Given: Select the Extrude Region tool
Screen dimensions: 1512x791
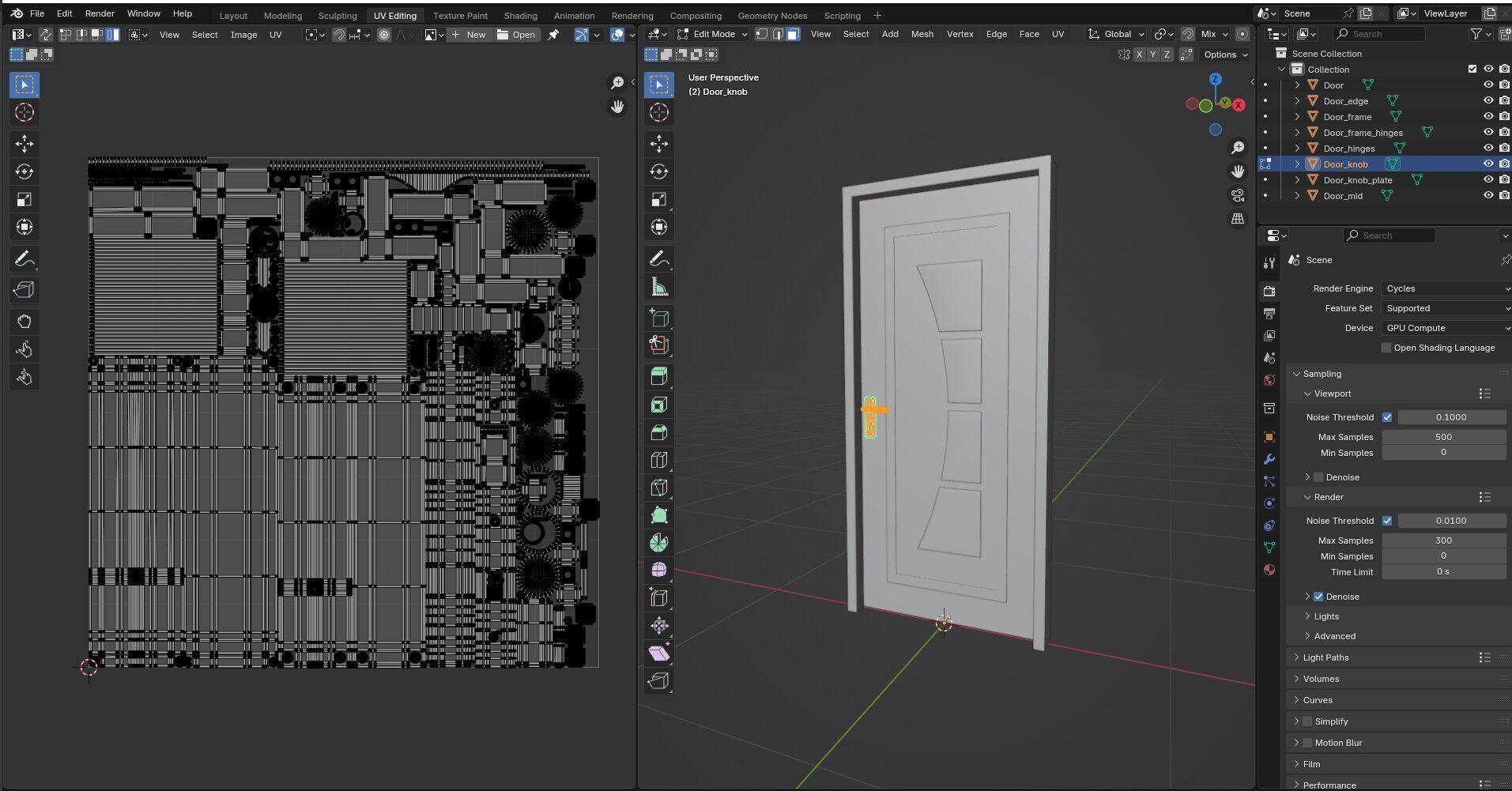Looking at the screenshot, I should [659, 376].
